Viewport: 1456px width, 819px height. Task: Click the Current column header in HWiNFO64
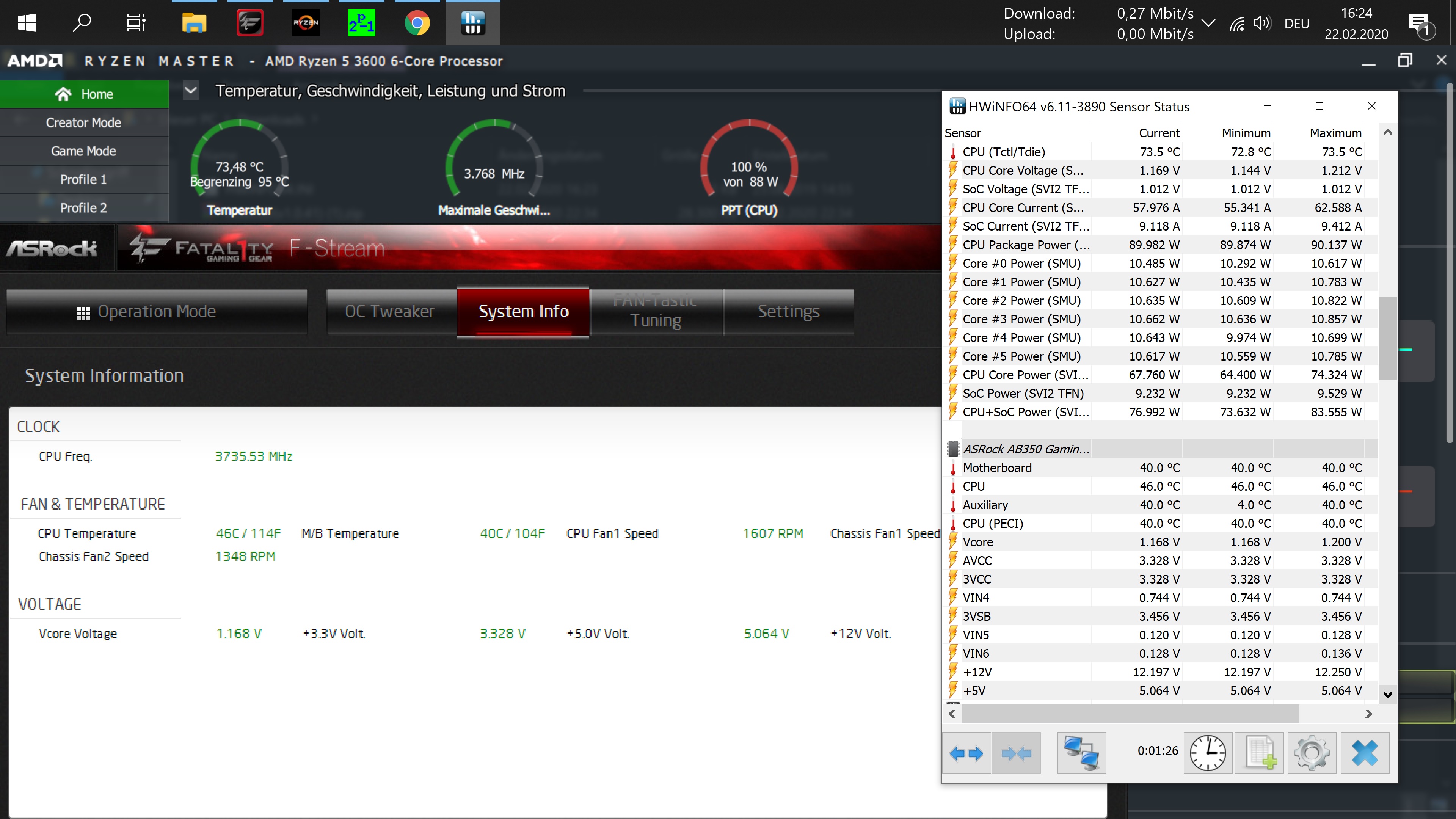tap(1137, 133)
